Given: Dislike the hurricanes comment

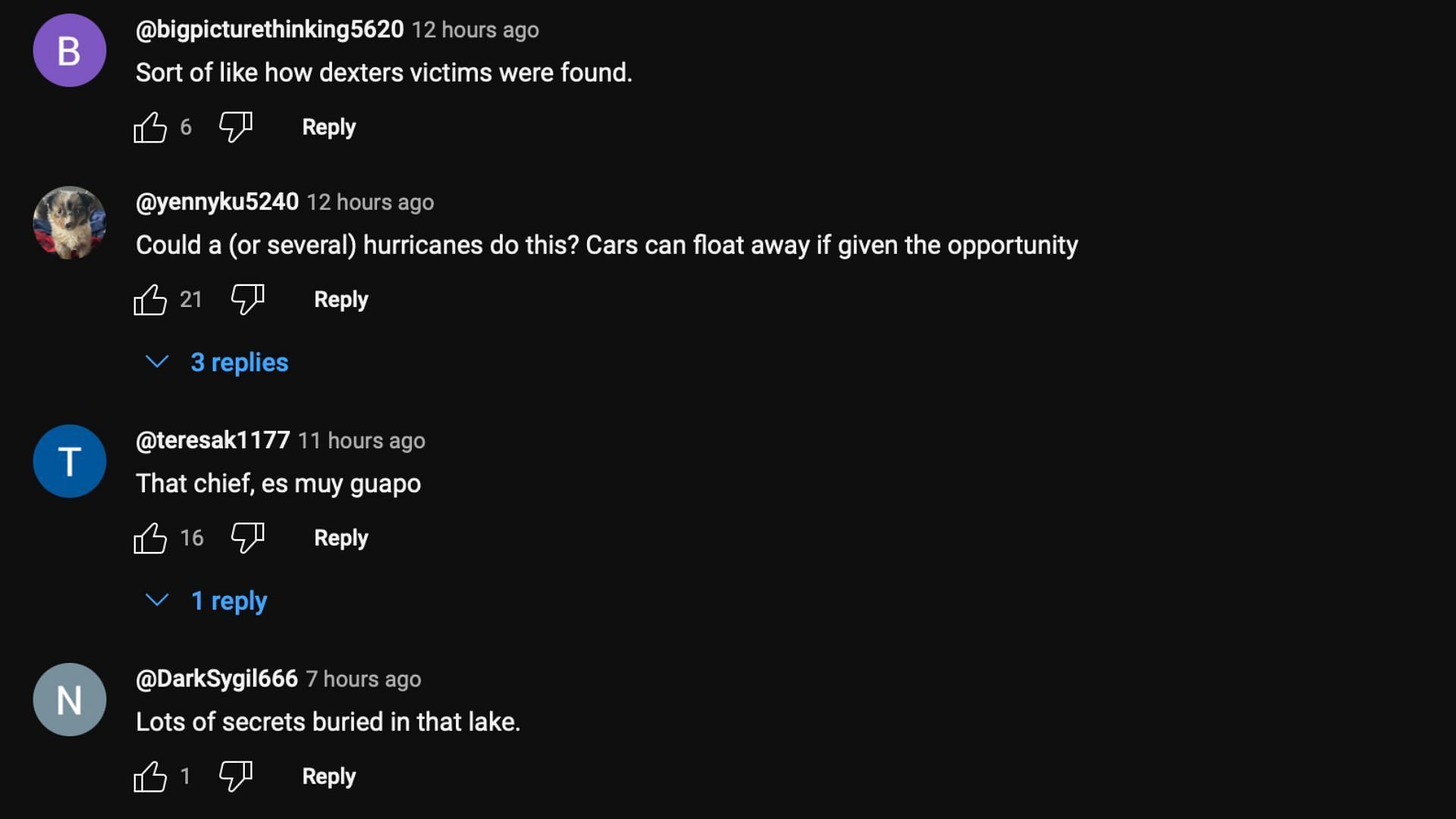Looking at the screenshot, I should 247,300.
